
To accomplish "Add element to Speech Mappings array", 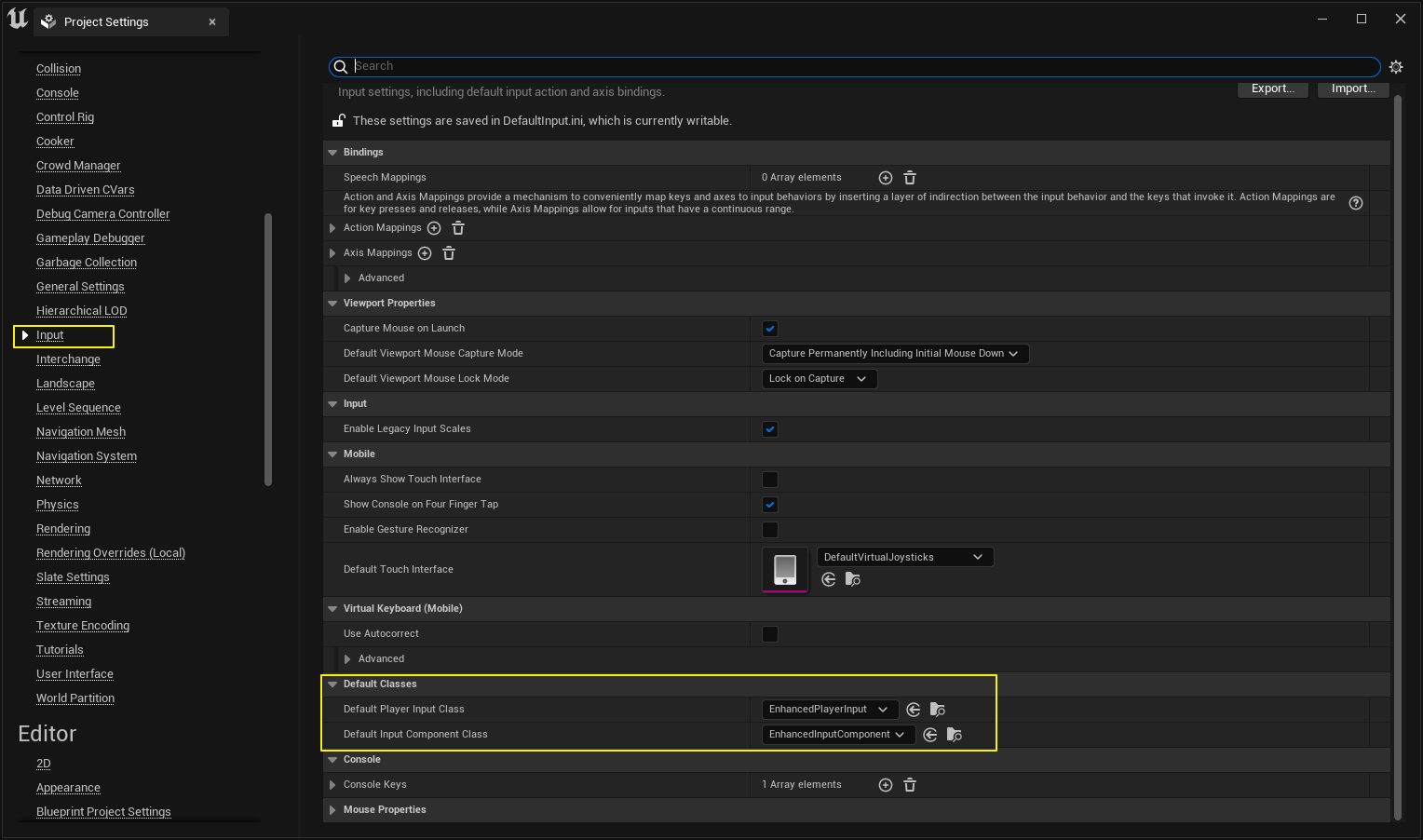I will click(886, 178).
